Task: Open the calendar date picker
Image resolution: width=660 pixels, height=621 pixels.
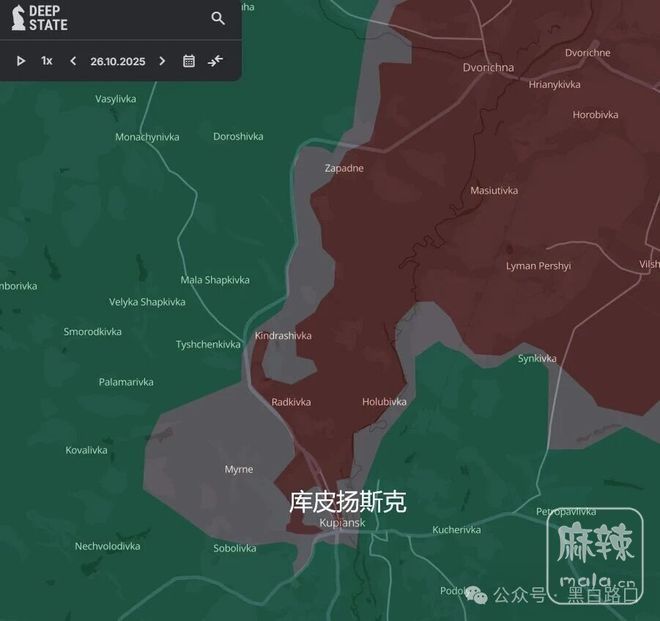Action: [x=189, y=61]
